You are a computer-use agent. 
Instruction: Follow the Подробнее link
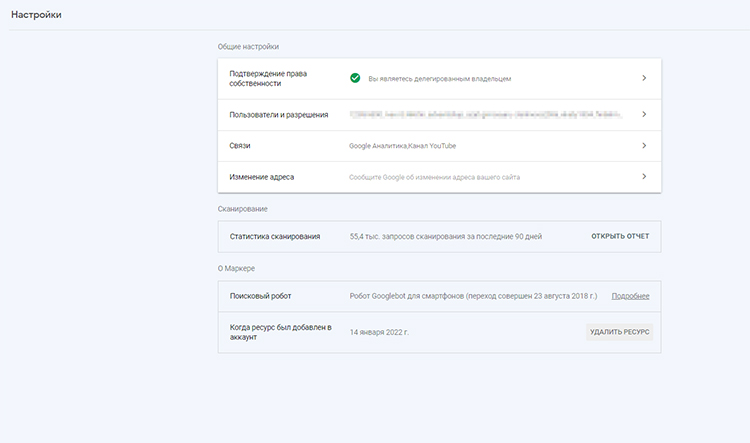pos(630,296)
